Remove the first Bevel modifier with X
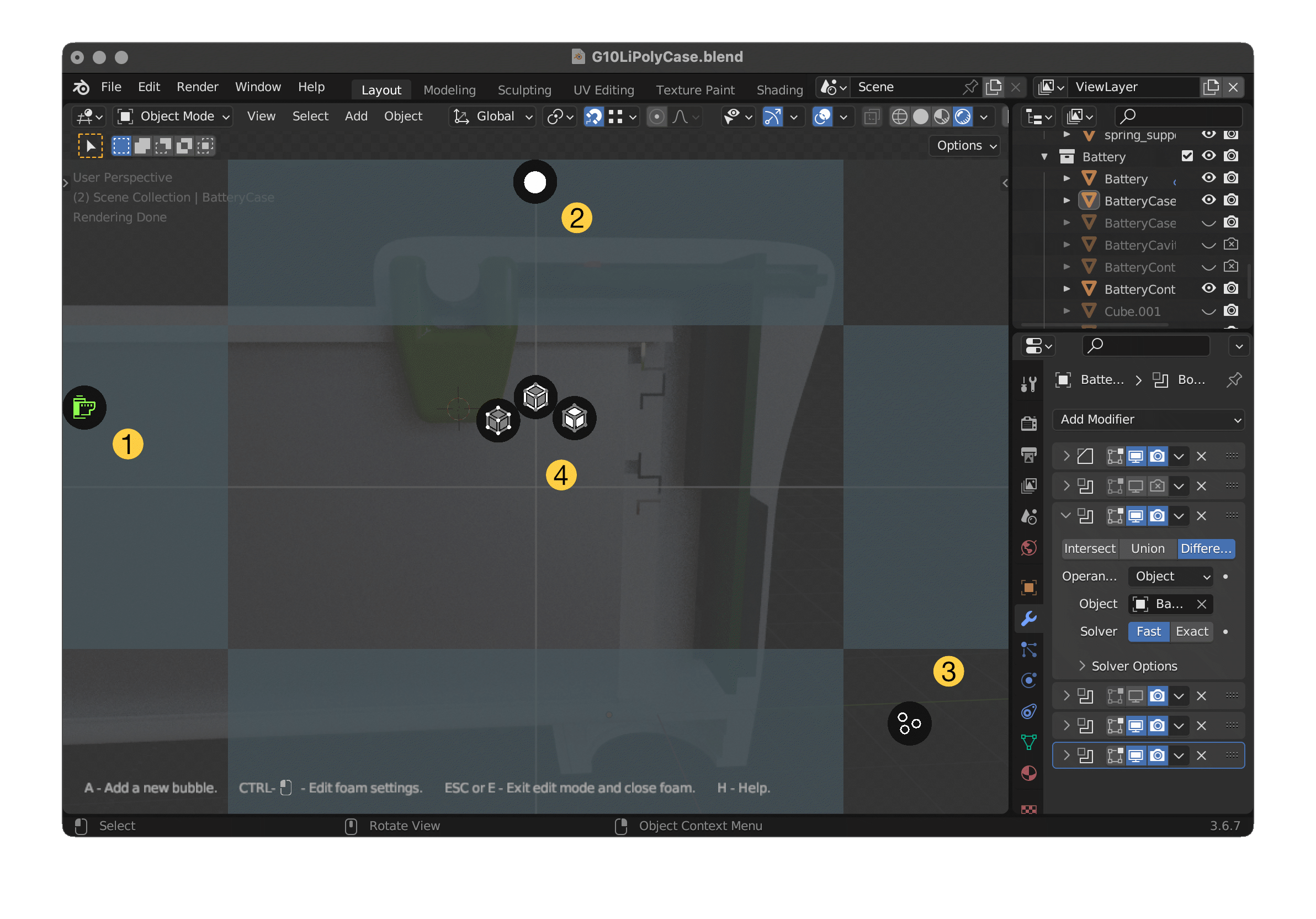The width and height of the screenshot is (1316, 919). click(x=1201, y=456)
